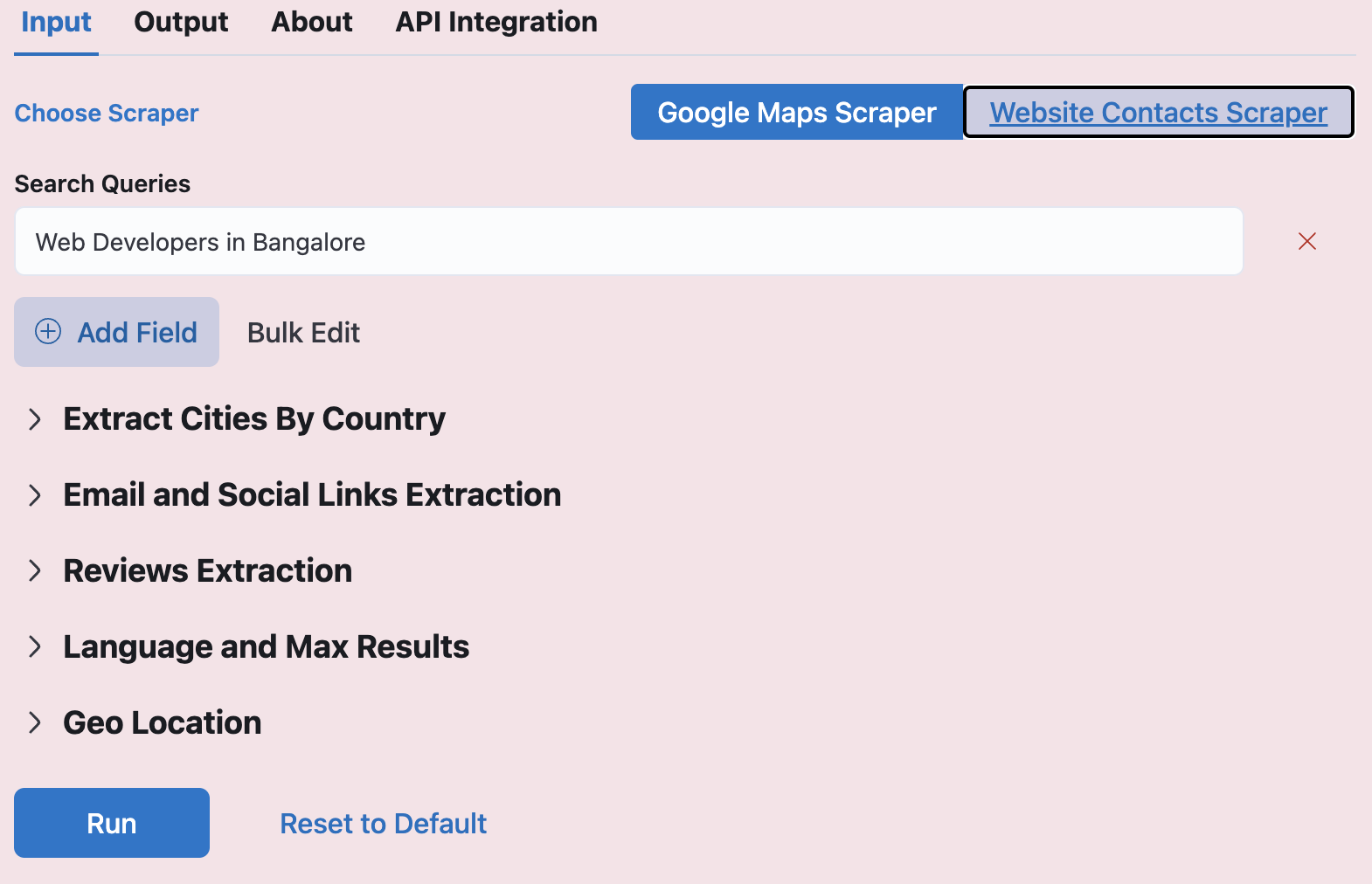Expand the Geo Location section
This screenshot has width=1372, height=884.
tap(144, 723)
